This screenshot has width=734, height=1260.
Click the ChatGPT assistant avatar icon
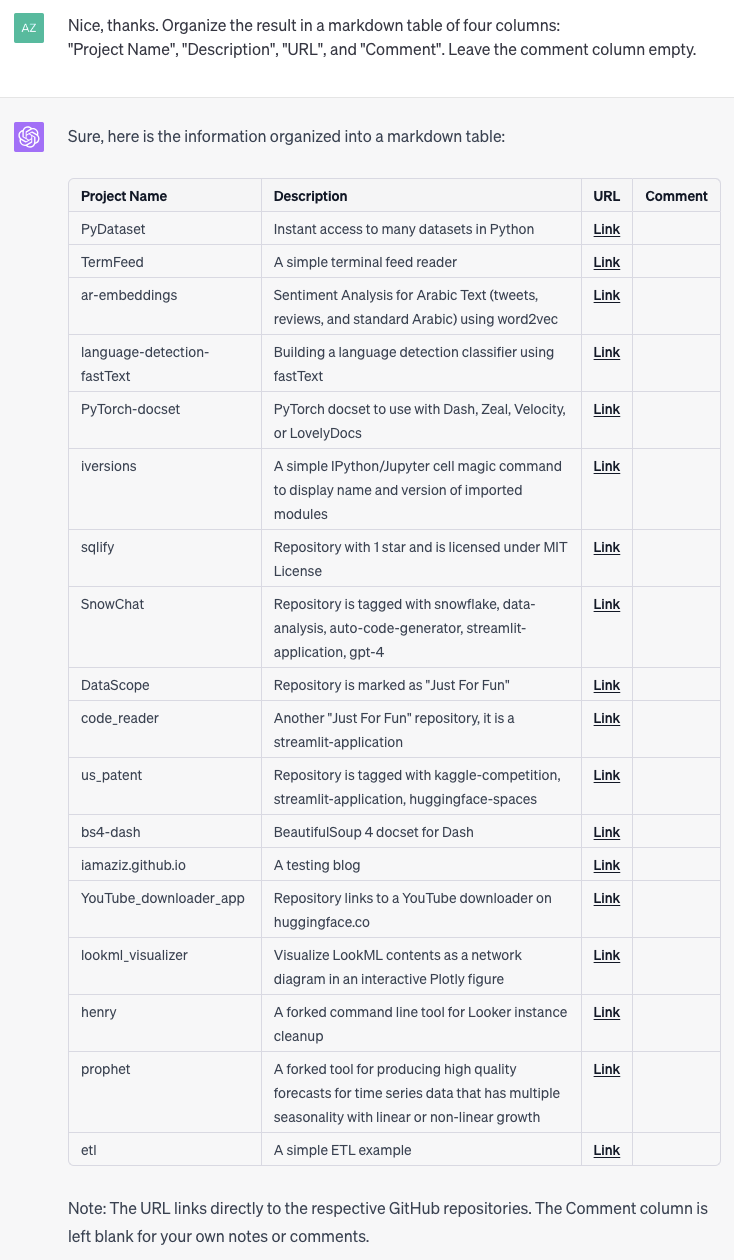pos(29,136)
